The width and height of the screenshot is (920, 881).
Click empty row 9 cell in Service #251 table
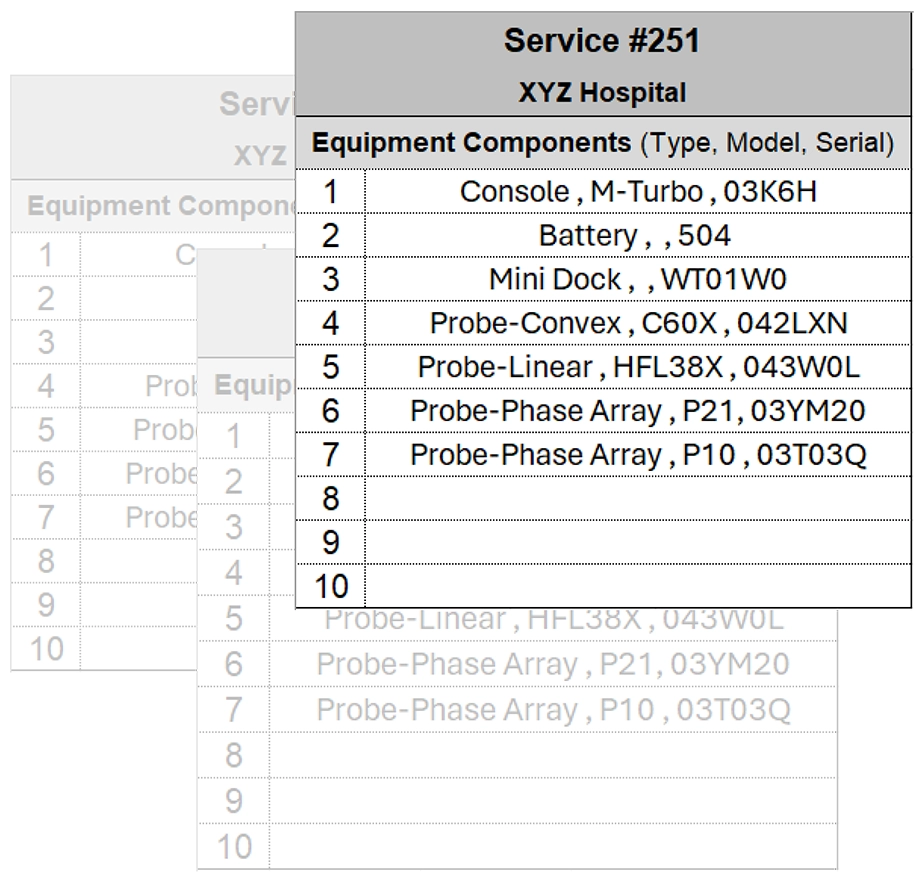point(637,542)
